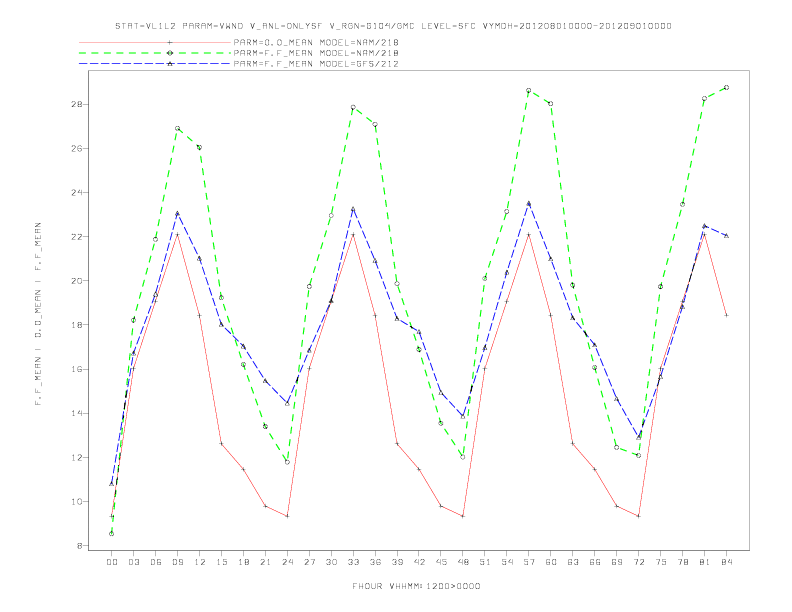The image size is (792, 612).
Task: Click green circle data point at hour 57
Action: tap(529, 91)
